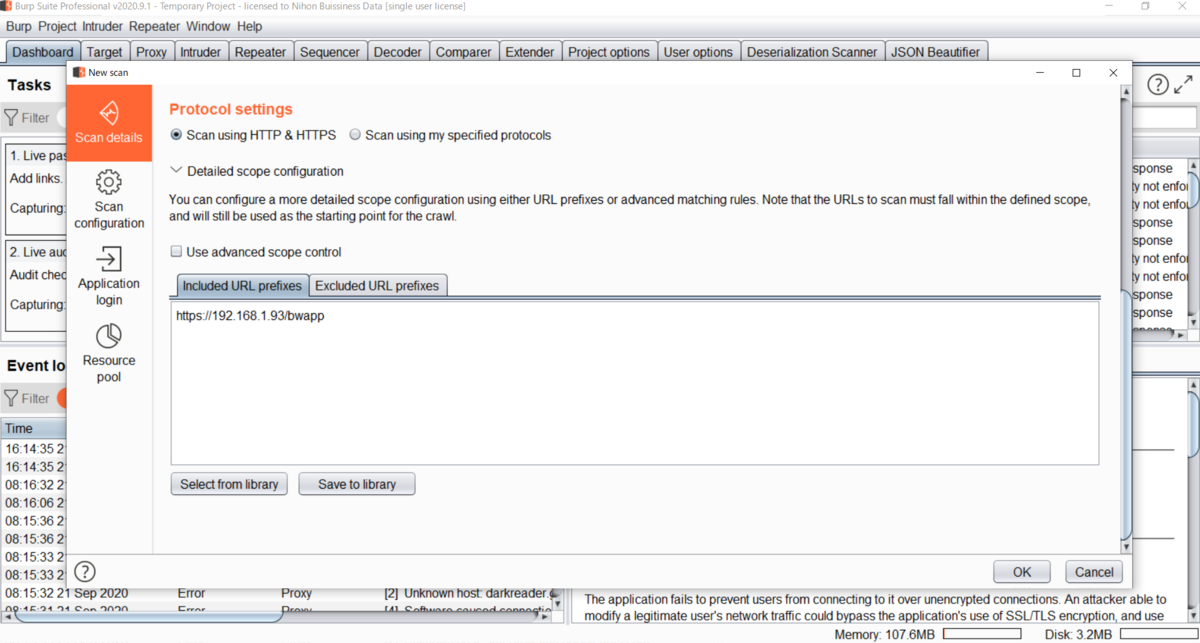Screen dimensions: 1200x643
Task: Click expand panel arrows icon on Dashboard
Action: [1184, 85]
